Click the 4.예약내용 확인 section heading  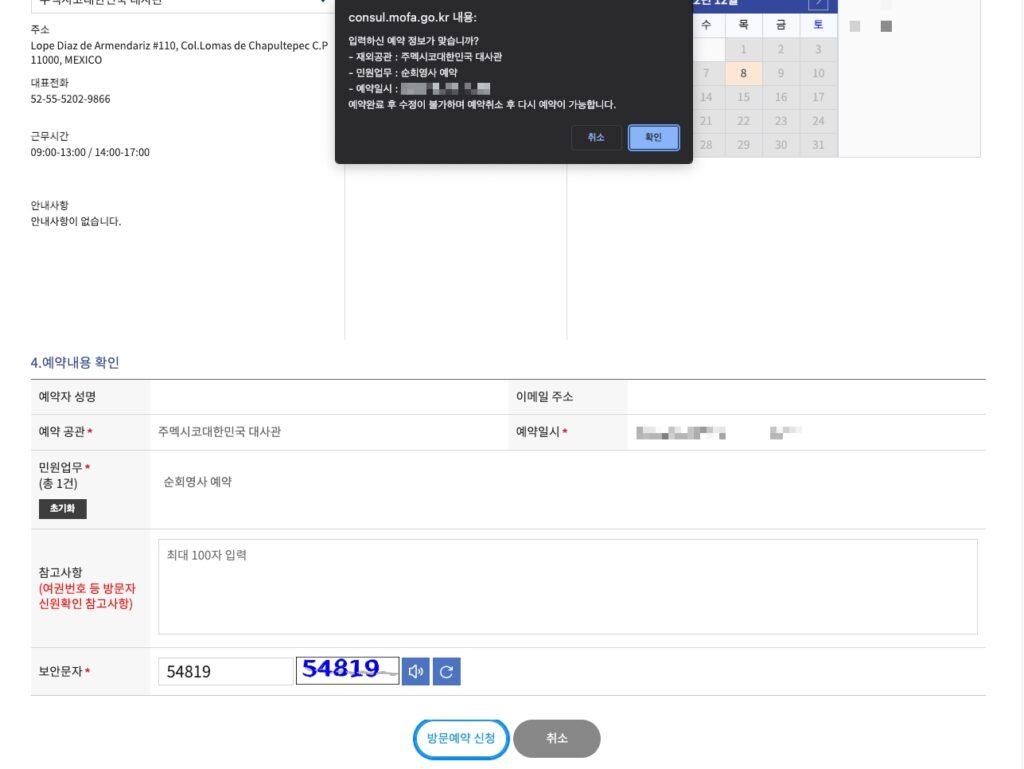74,362
